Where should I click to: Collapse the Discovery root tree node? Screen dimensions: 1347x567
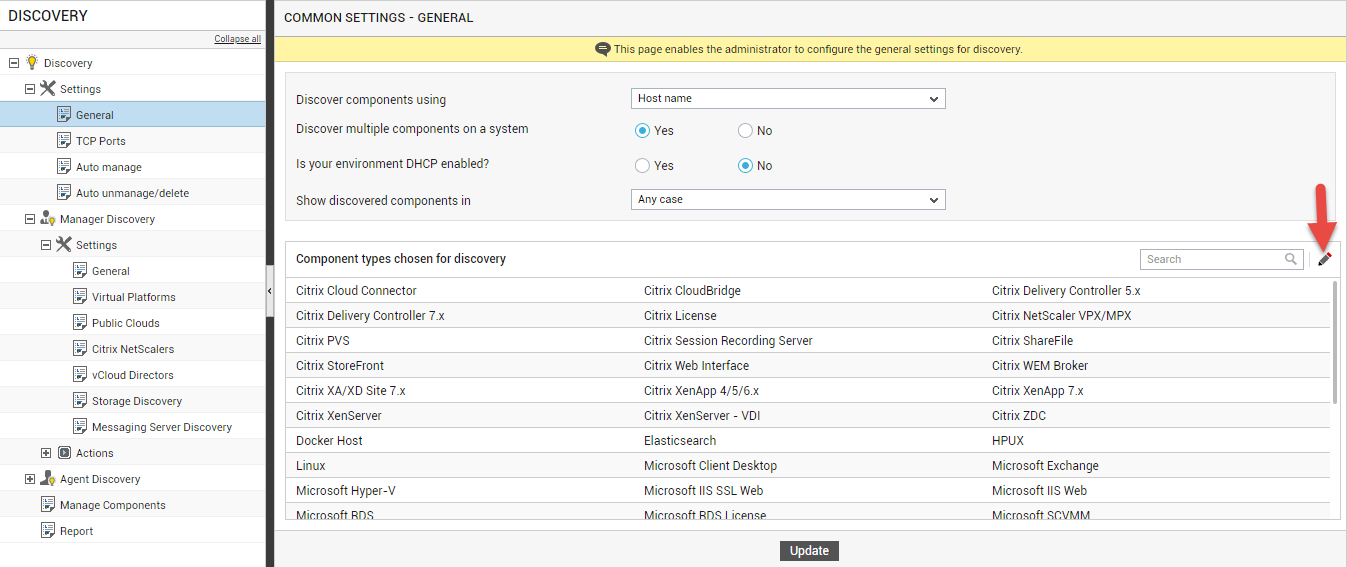(x=14, y=63)
